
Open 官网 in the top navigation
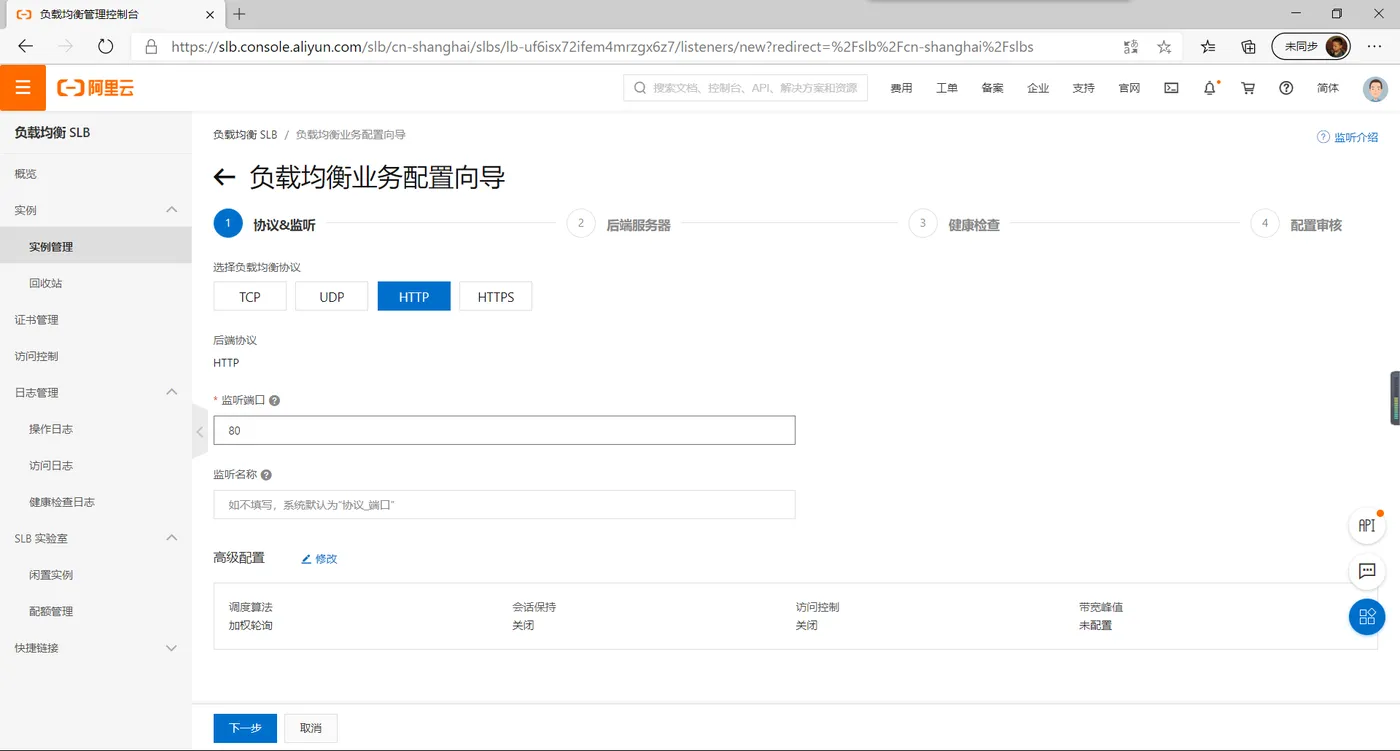coord(1129,88)
